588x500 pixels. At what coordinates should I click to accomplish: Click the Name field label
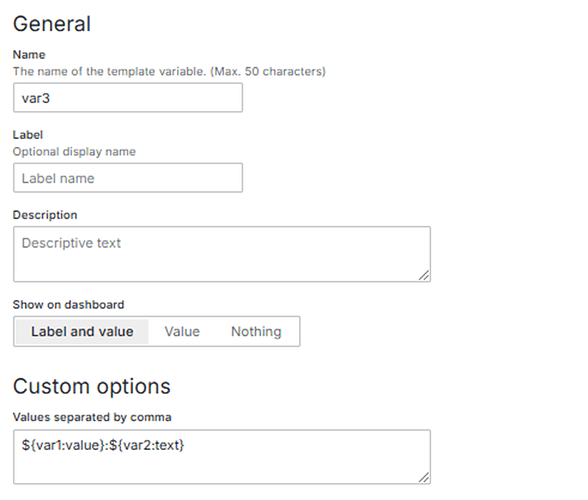click(x=29, y=55)
